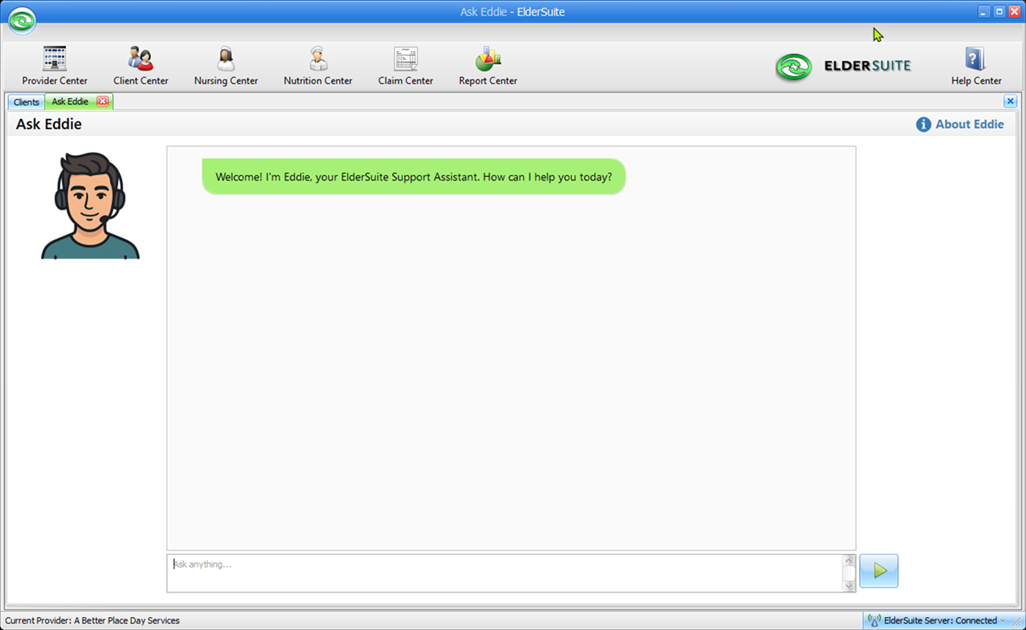Screen dimensions: 1026x630
Task: Click the input box scroll up arrow
Action: 849,561
